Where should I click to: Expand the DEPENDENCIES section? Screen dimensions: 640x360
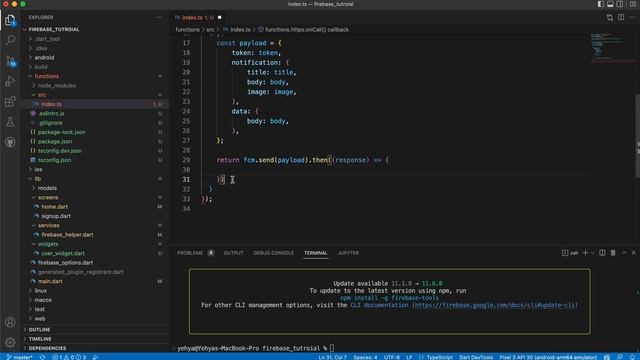point(47,348)
